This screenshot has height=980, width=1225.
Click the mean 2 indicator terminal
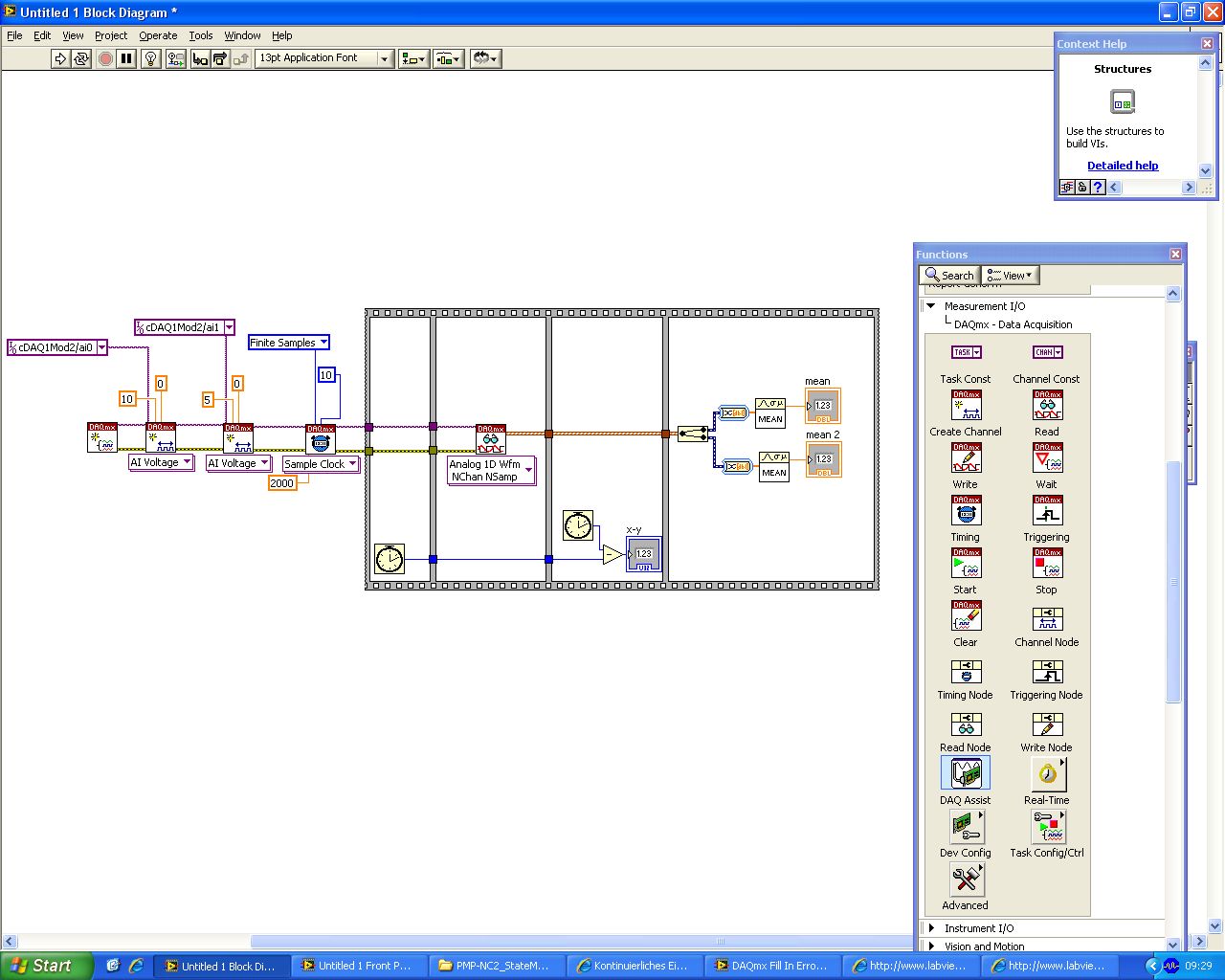point(823,459)
